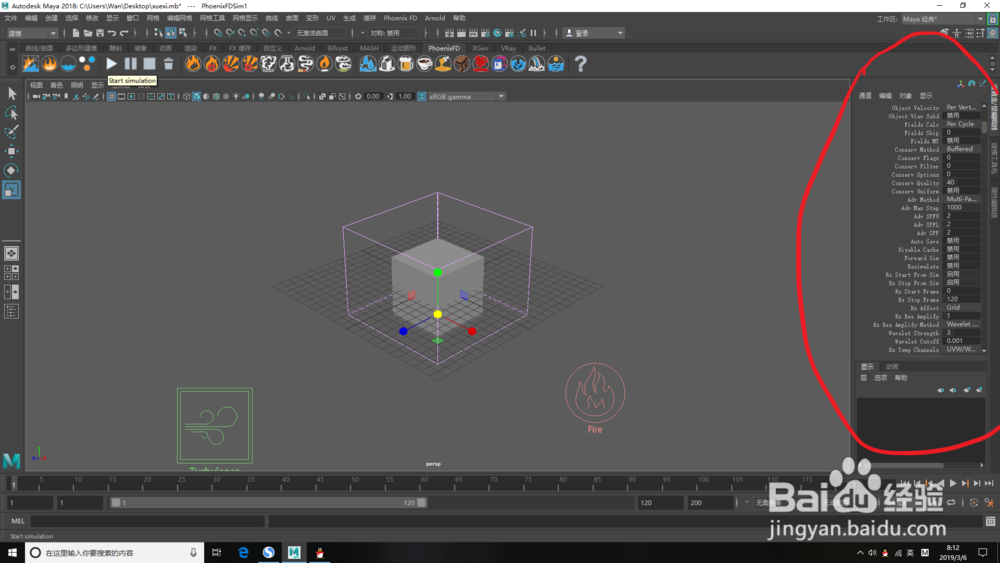
Task: Open the sRGB gamma view transform dropdown
Action: (x=466, y=96)
